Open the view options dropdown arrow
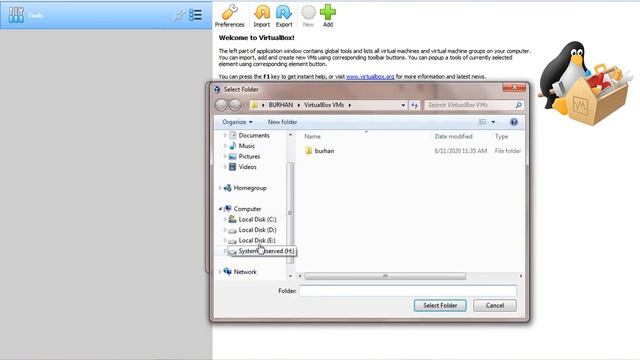 pos(493,122)
